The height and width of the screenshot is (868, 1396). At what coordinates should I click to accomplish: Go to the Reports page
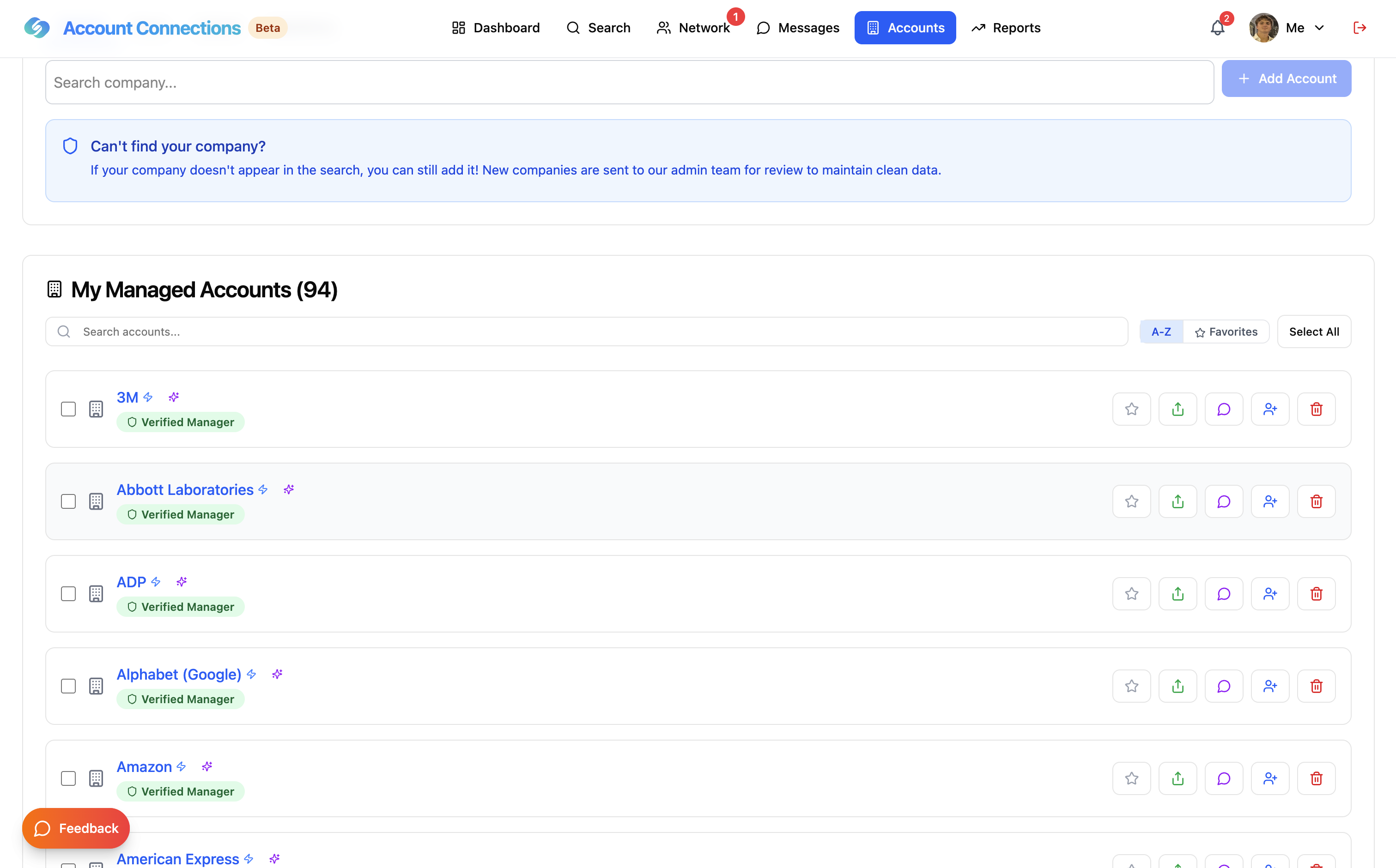[x=1006, y=28]
